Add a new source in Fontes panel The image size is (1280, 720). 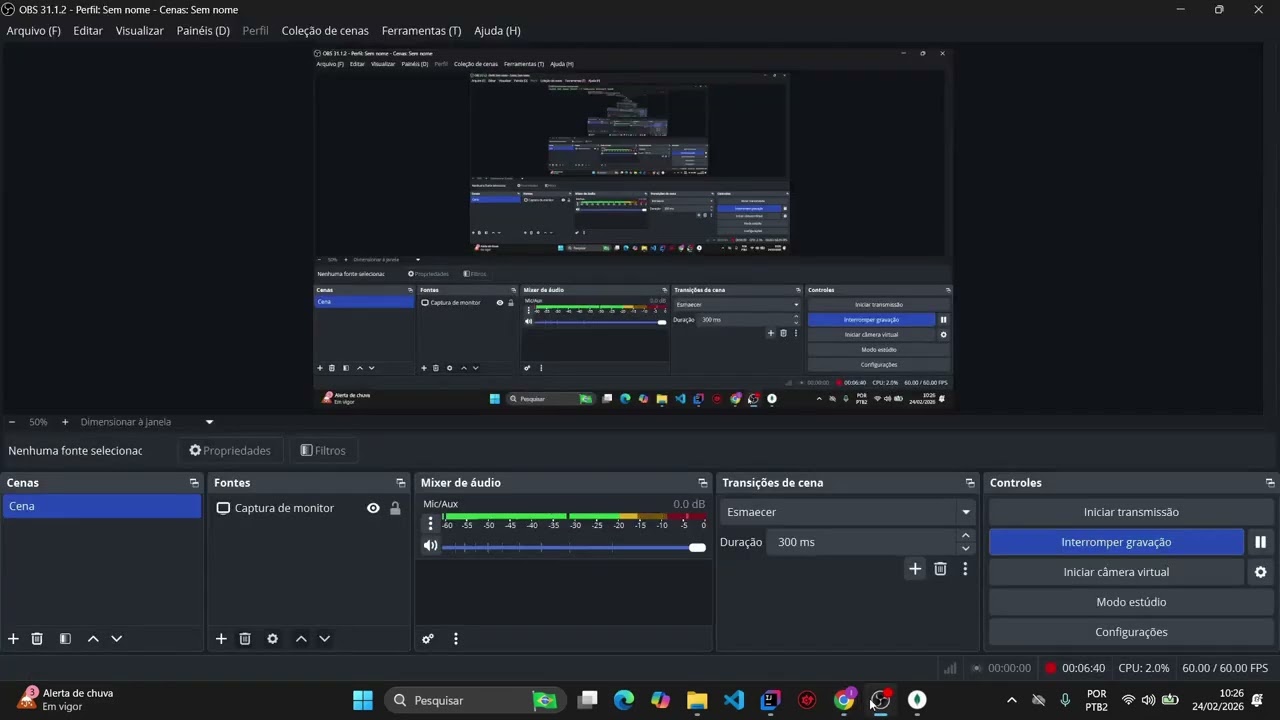pyautogui.click(x=221, y=639)
